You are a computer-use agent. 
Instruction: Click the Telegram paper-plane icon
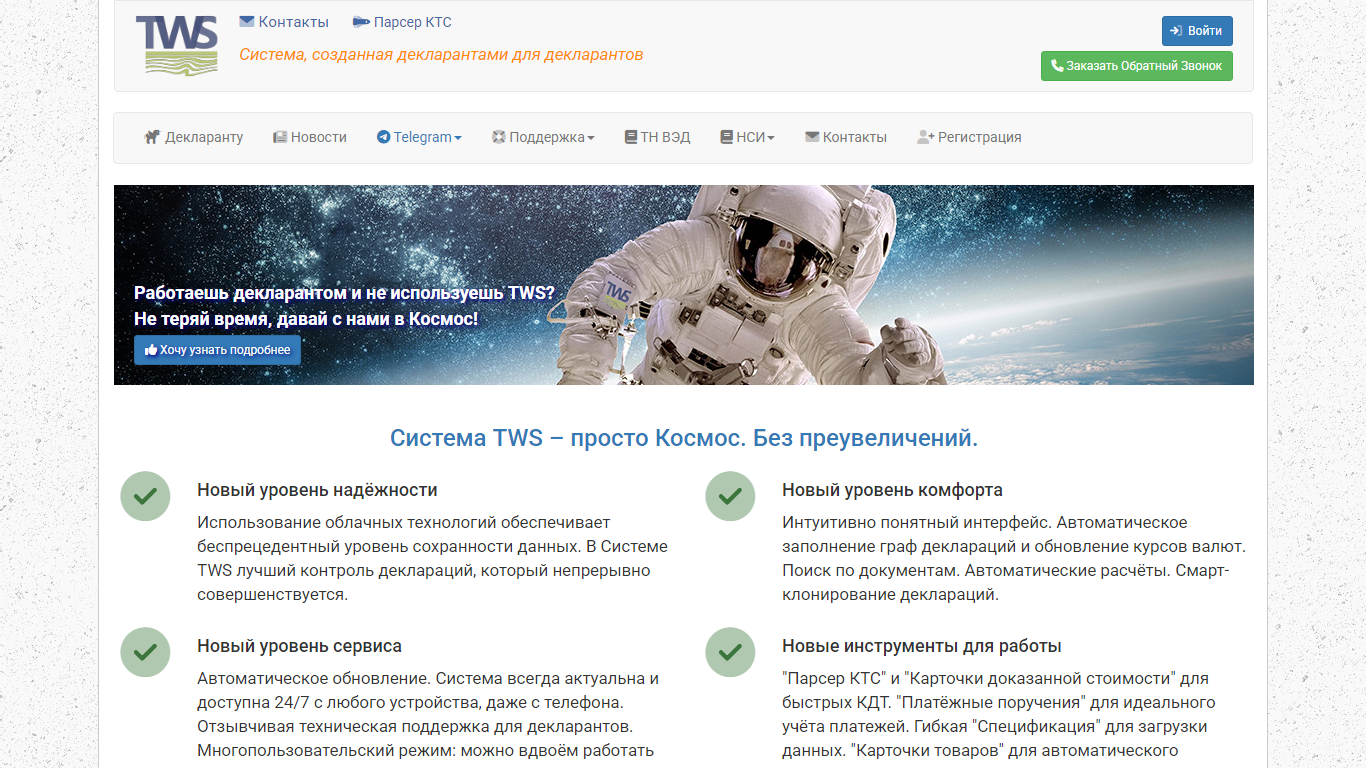click(x=383, y=137)
